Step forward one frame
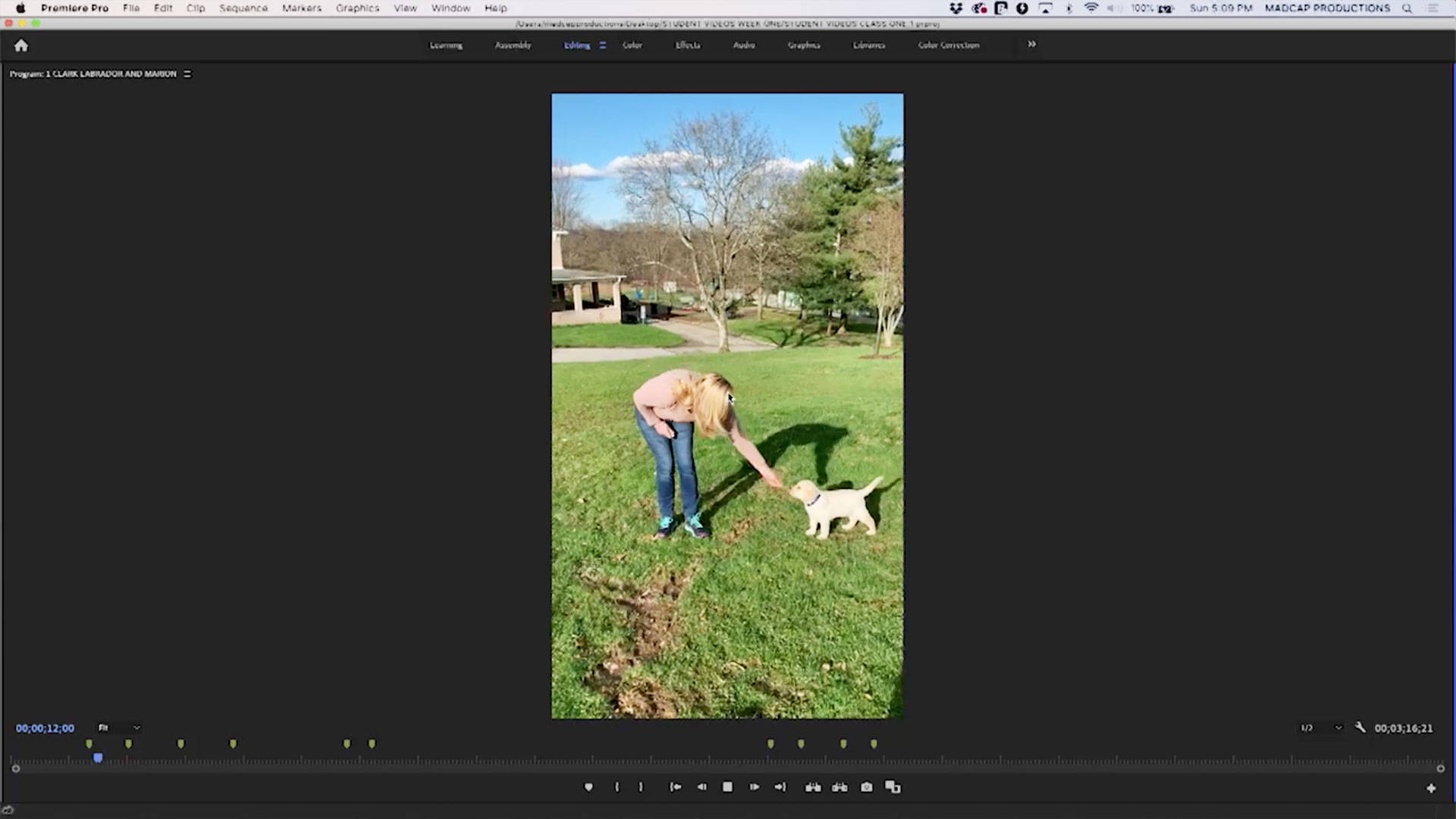Screen dimensions: 1456x819 pyautogui.click(x=754, y=787)
